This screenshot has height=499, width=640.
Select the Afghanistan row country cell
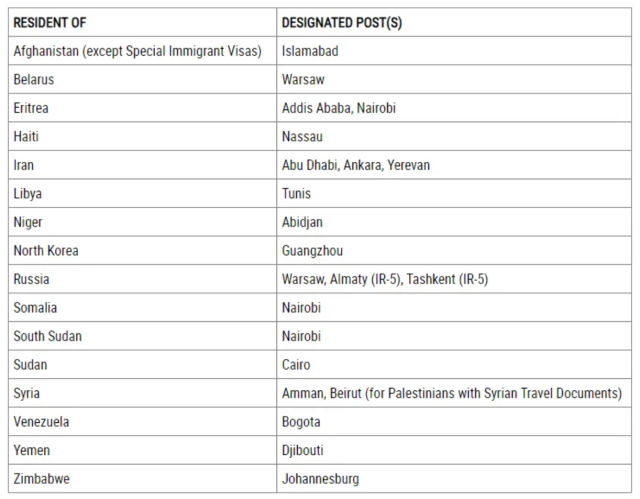click(142, 51)
